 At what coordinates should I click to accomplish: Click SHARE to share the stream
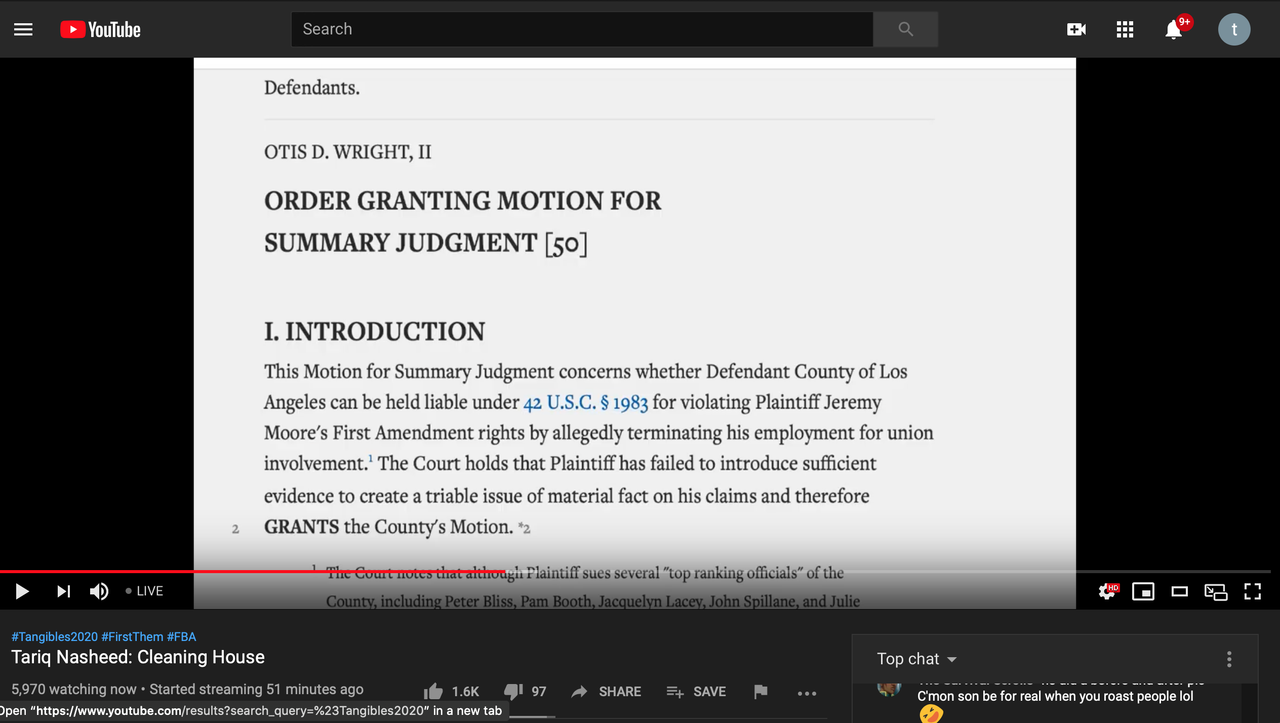[606, 691]
